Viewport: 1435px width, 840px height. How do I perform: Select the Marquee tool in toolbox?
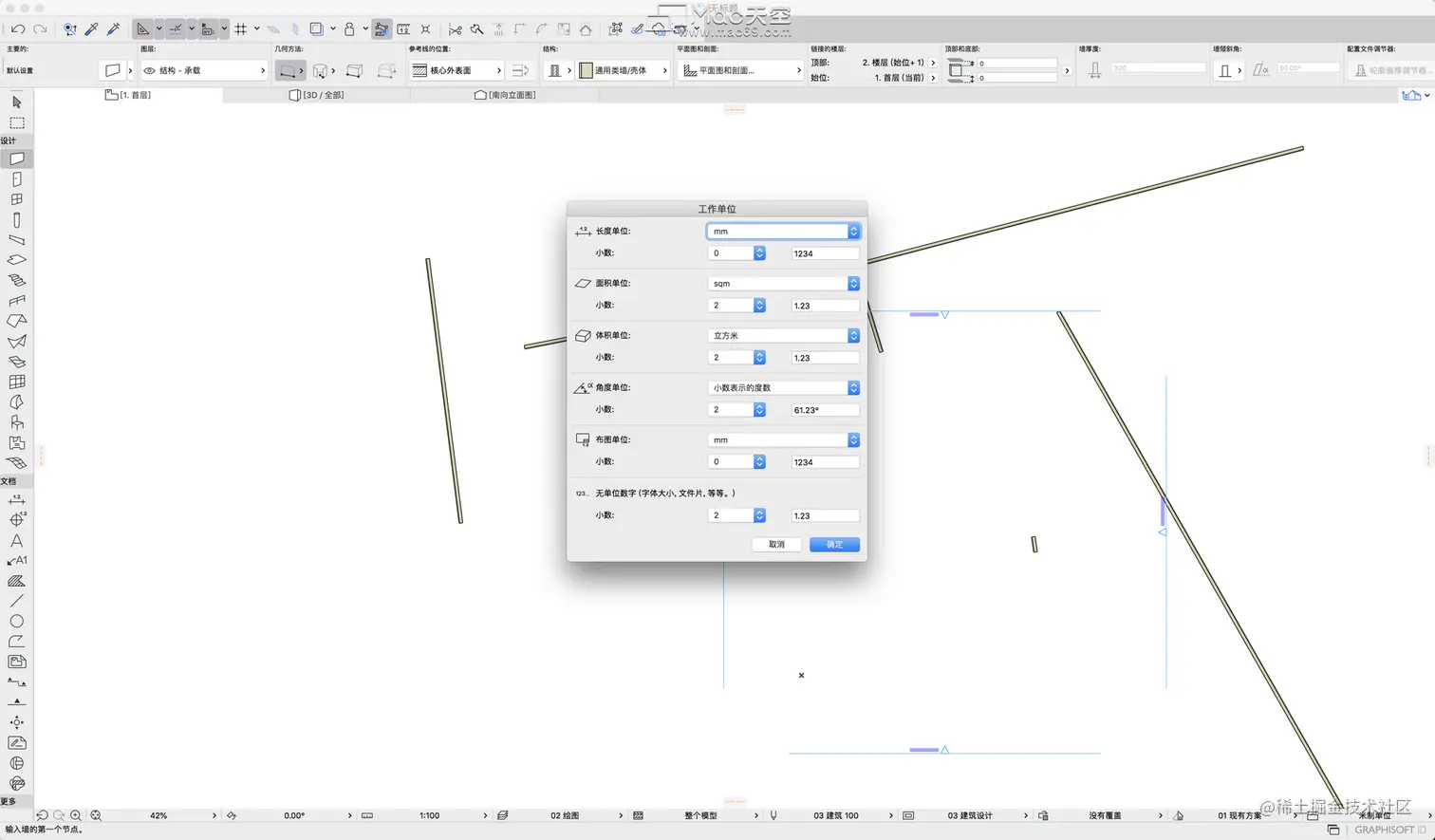pyautogui.click(x=16, y=122)
